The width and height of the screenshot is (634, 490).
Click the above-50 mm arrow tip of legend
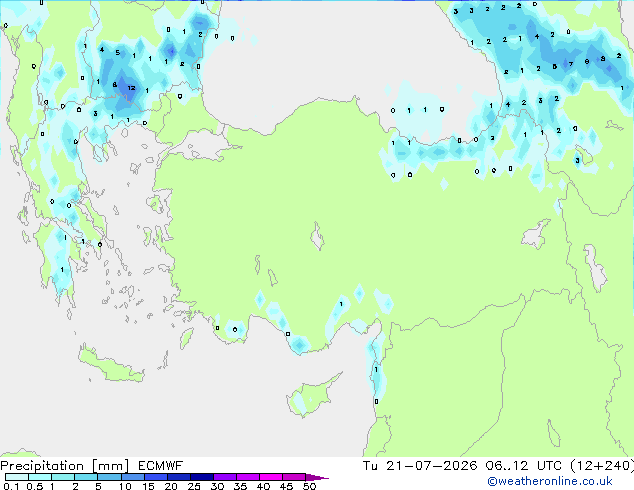point(317,477)
